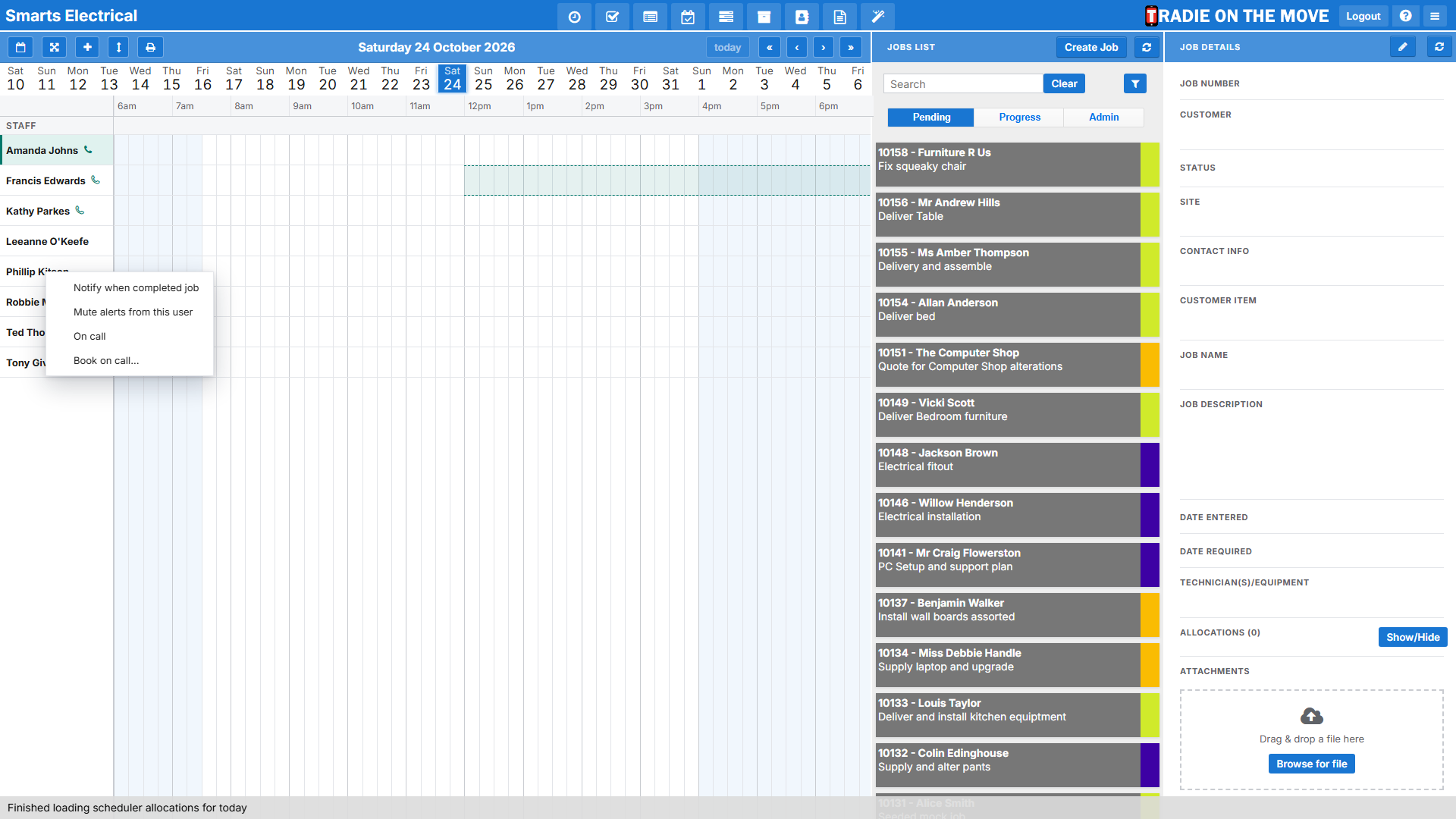Click Browse for file button
Screen dimensions: 1456x819
1311,764
